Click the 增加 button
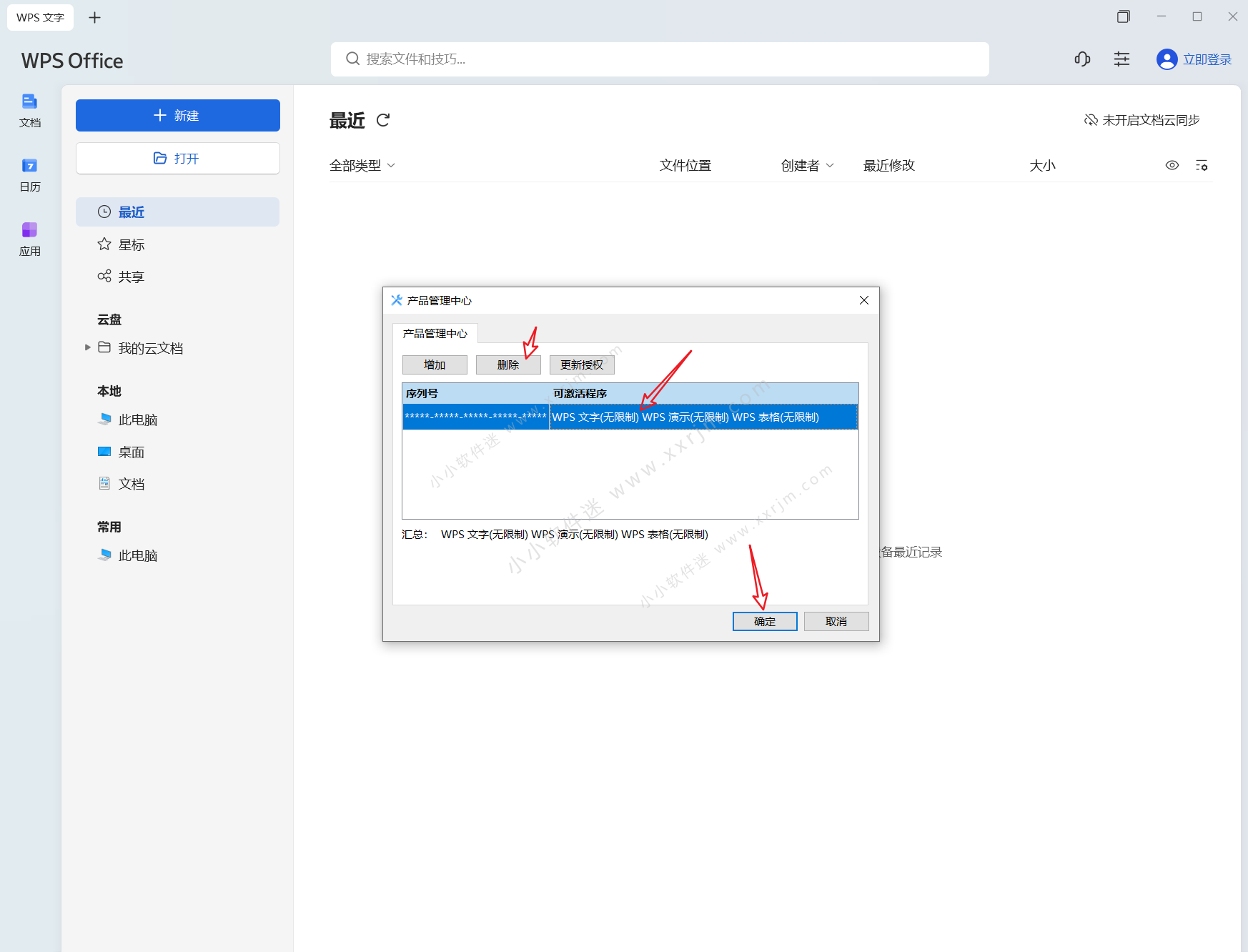 pos(435,365)
